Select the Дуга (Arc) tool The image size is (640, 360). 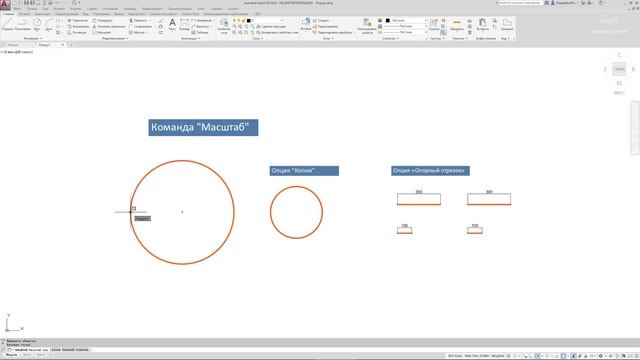pyautogui.click(x=49, y=24)
